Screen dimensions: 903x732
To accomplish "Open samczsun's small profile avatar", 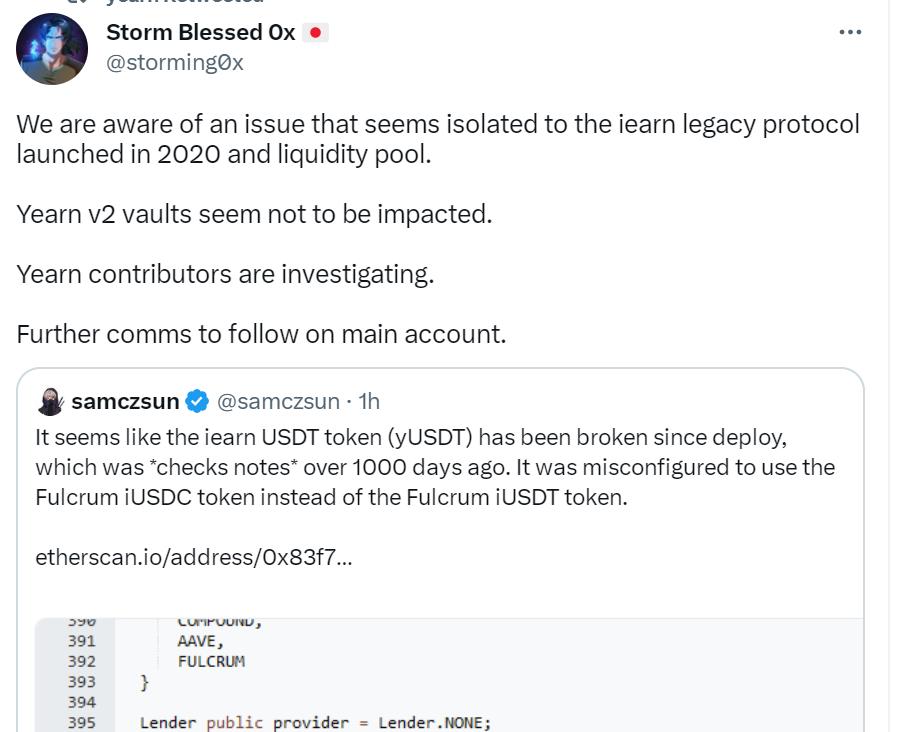I will (x=50, y=402).
